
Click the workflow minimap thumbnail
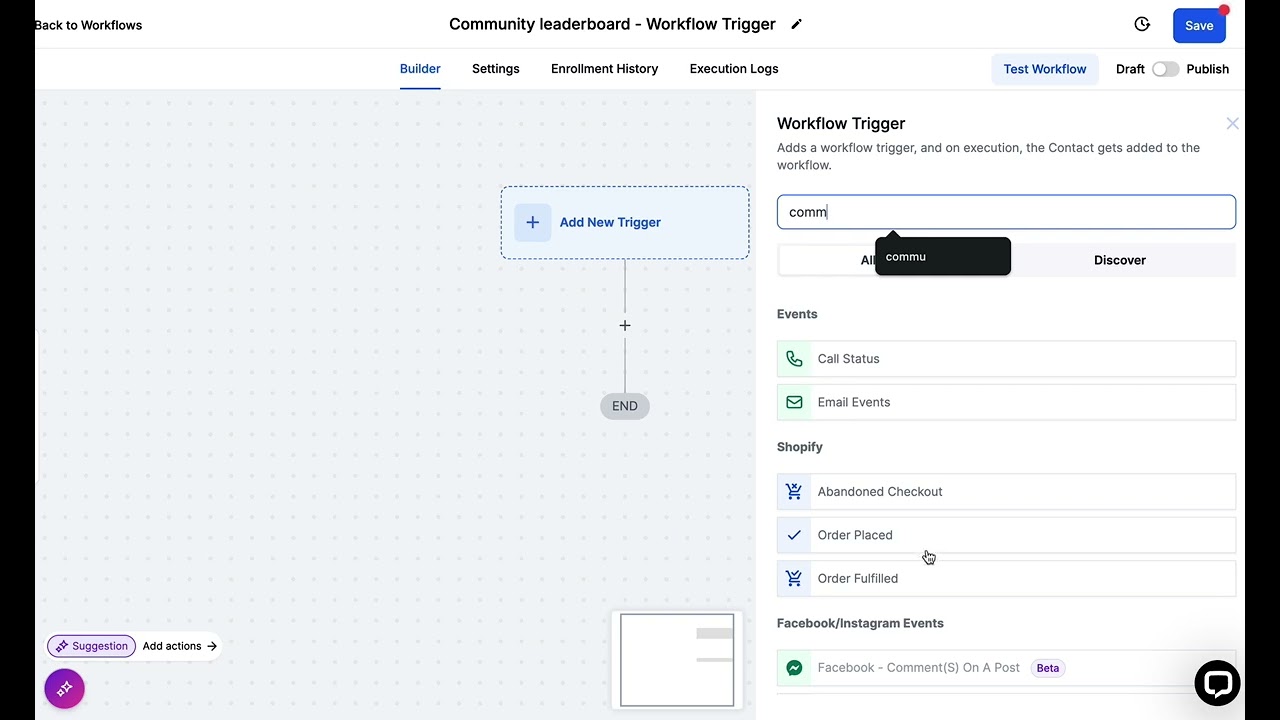point(677,660)
